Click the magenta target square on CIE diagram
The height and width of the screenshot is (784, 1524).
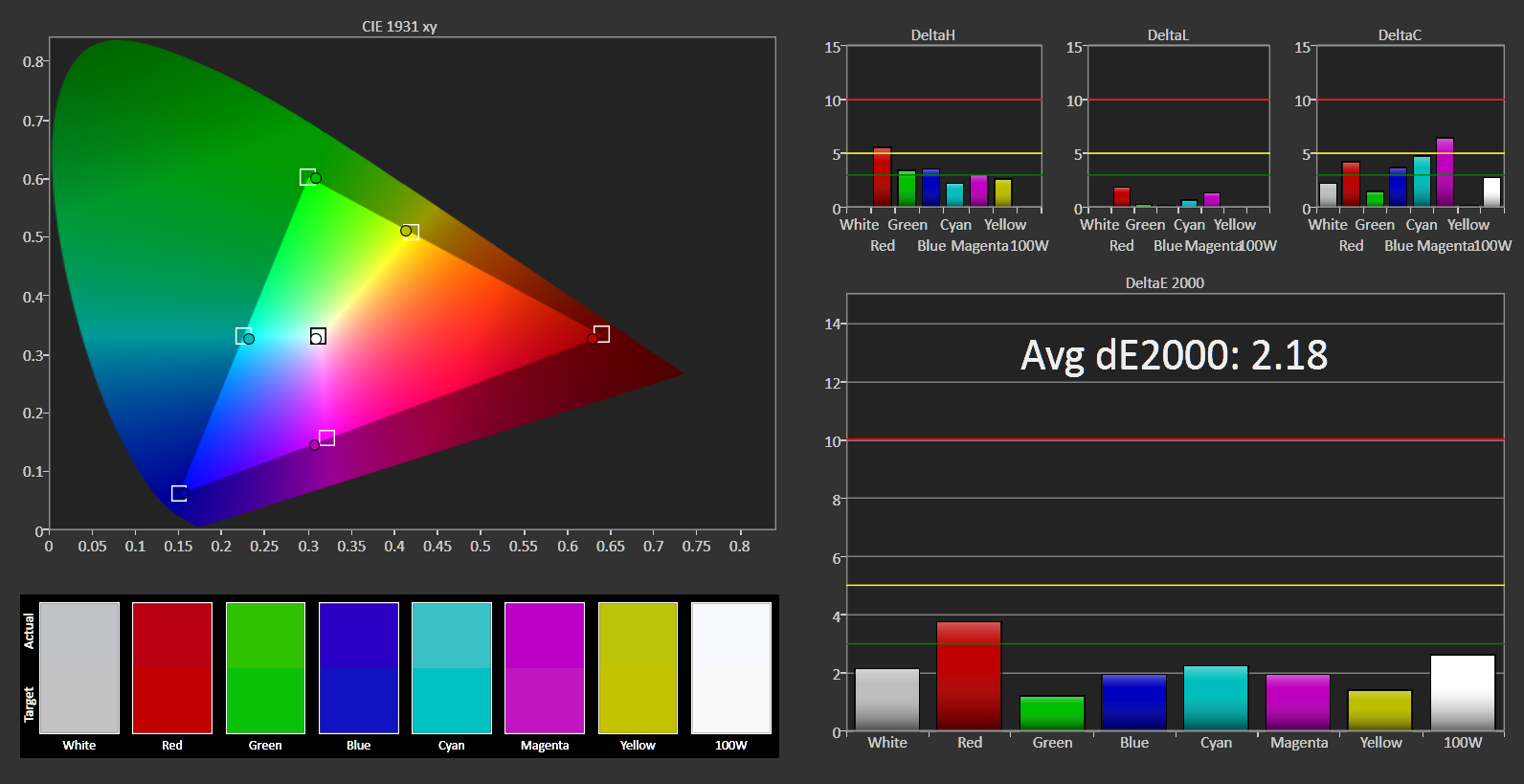tap(326, 438)
